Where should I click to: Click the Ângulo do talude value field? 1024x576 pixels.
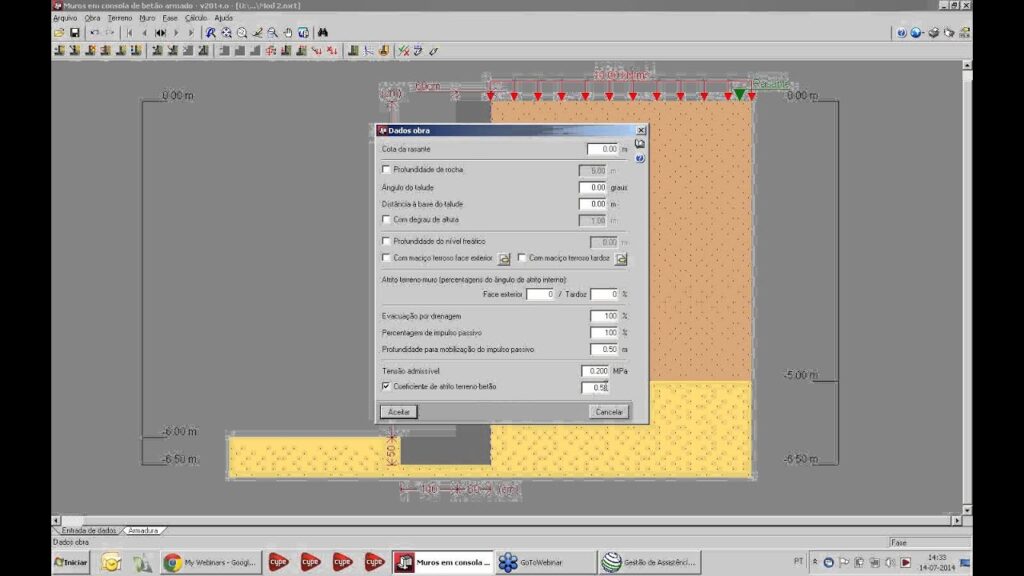point(592,187)
